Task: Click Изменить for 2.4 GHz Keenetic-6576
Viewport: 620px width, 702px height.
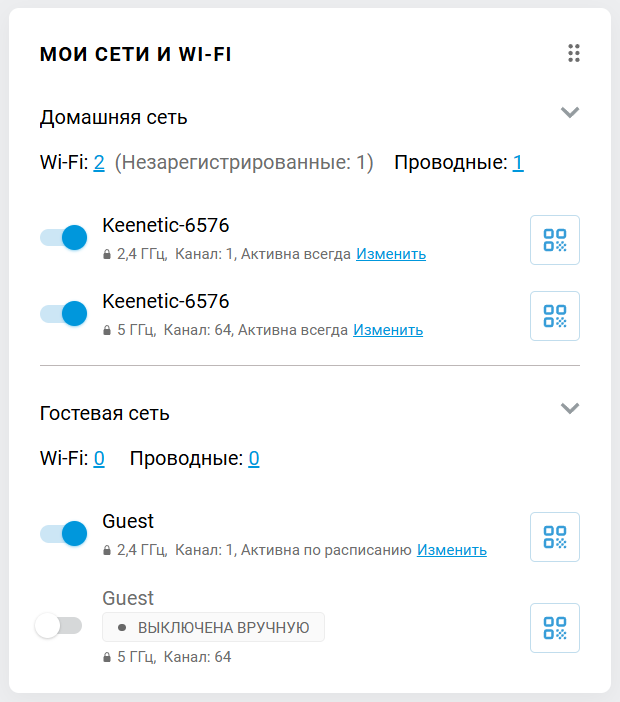Action: [391, 254]
